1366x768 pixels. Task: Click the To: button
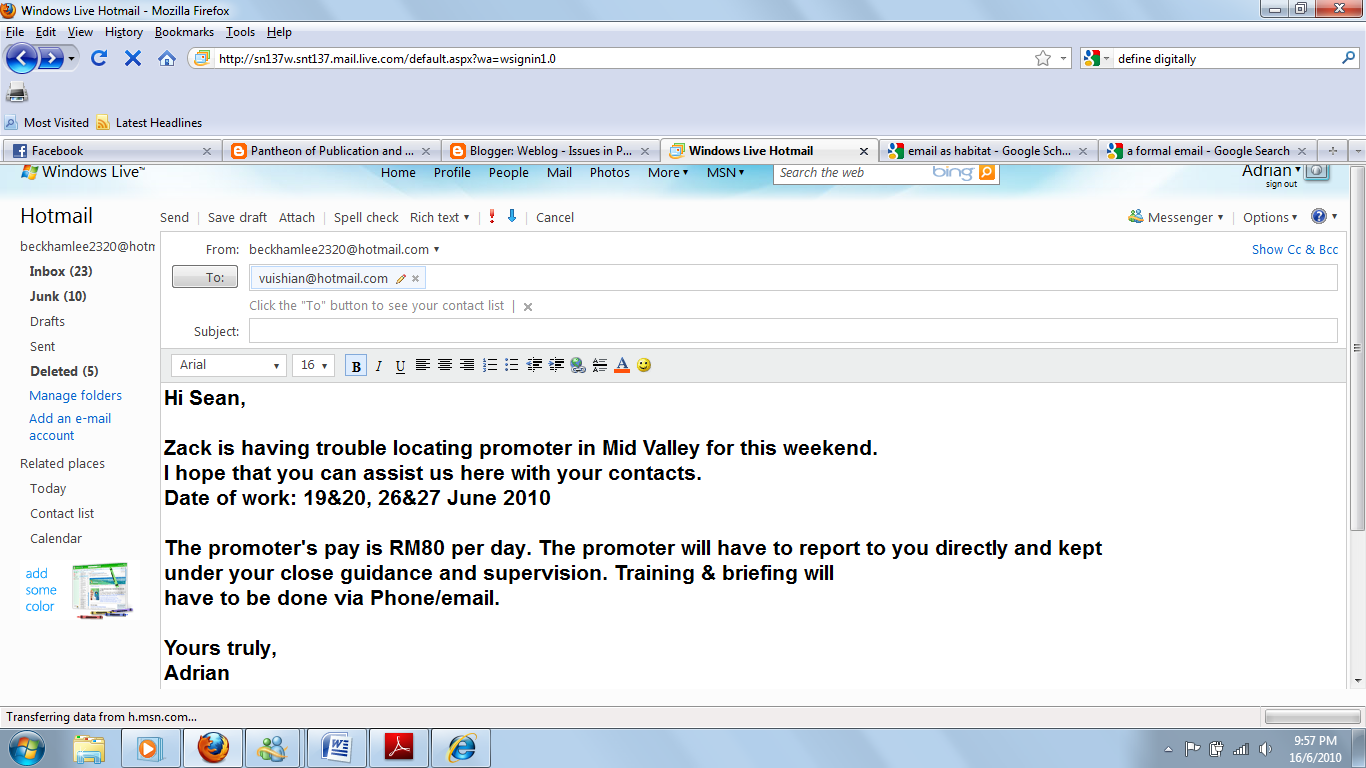click(x=205, y=277)
